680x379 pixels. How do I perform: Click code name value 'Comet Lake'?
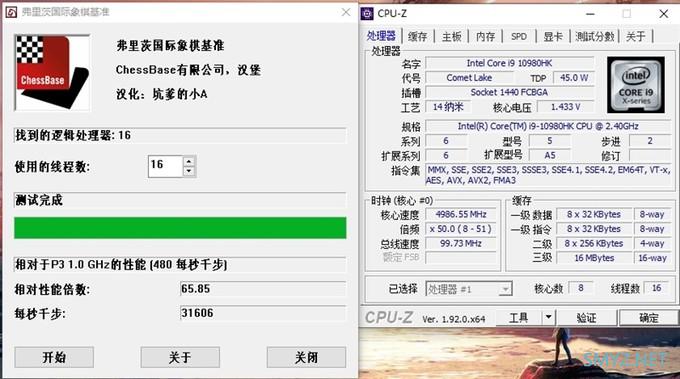coord(469,78)
